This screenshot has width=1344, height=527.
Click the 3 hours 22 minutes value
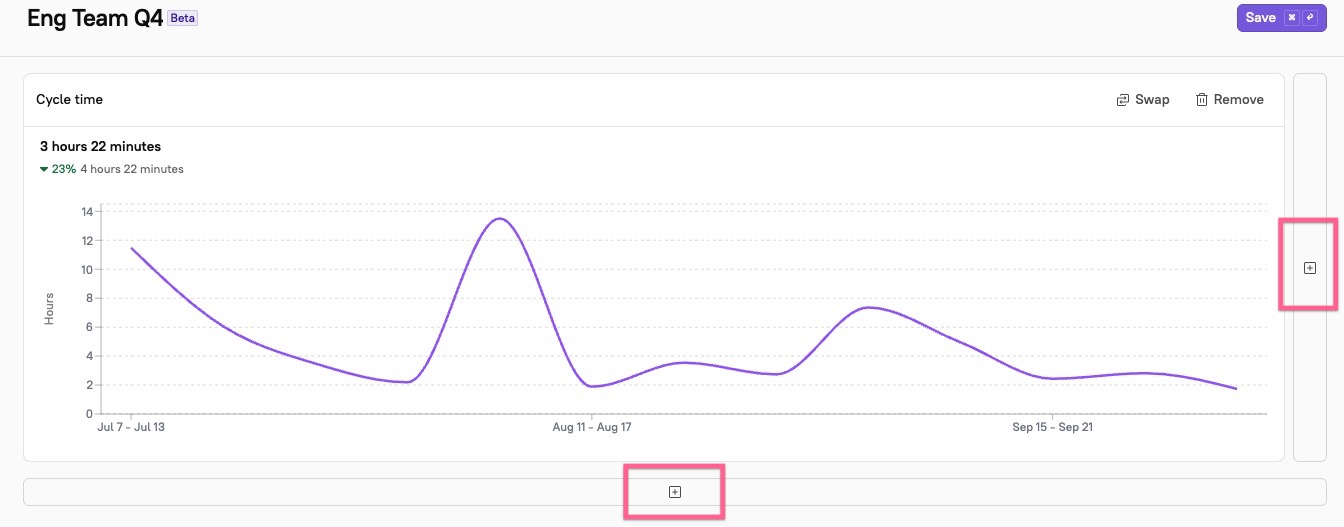pos(100,147)
